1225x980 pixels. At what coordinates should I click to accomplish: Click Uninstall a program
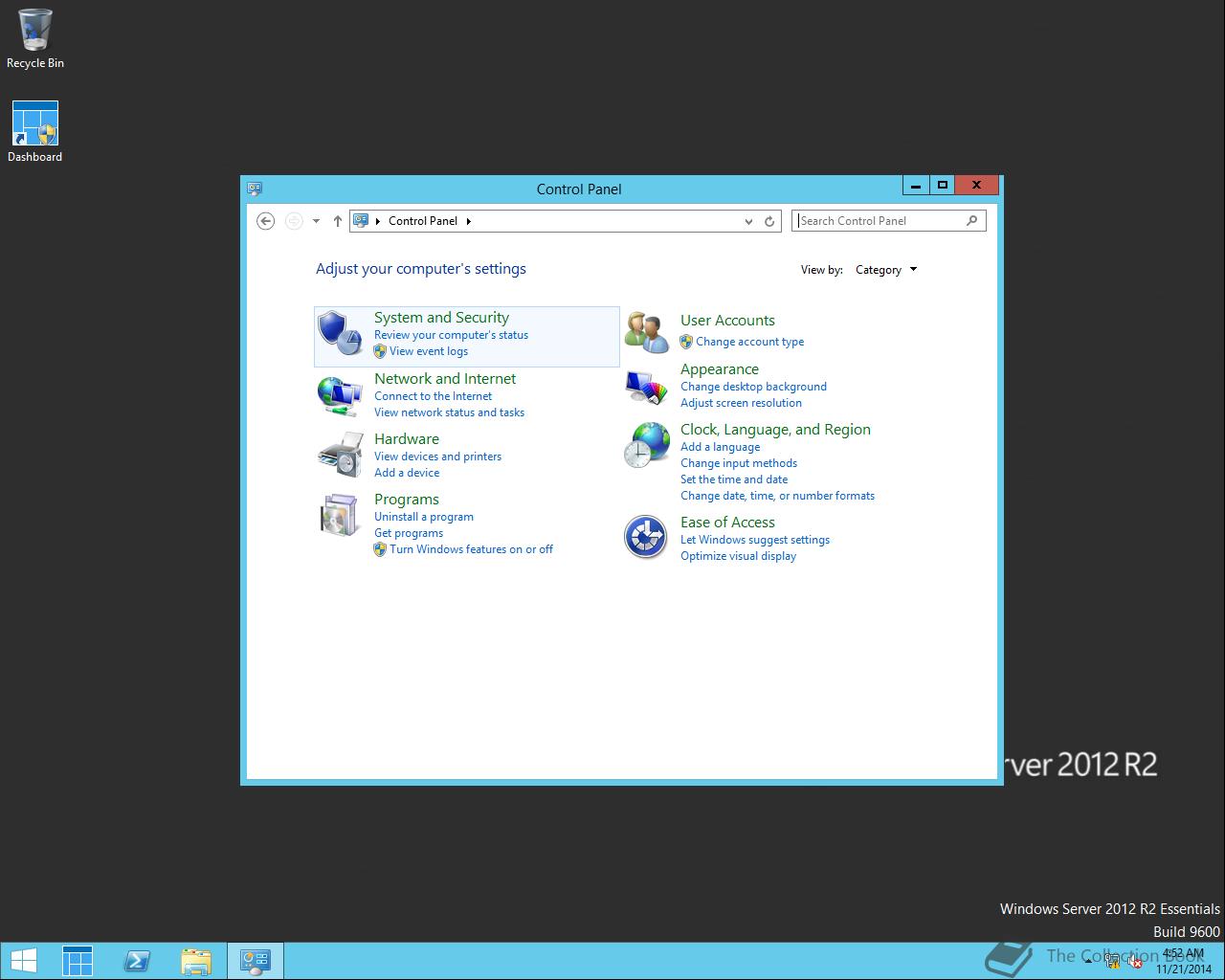[x=424, y=517]
